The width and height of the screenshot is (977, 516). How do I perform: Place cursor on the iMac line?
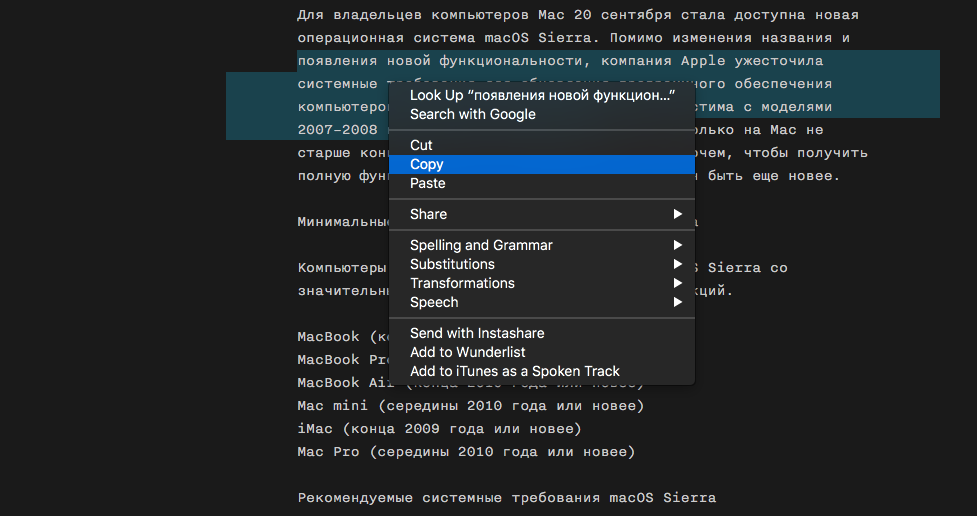pyautogui.click(x=439, y=429)
